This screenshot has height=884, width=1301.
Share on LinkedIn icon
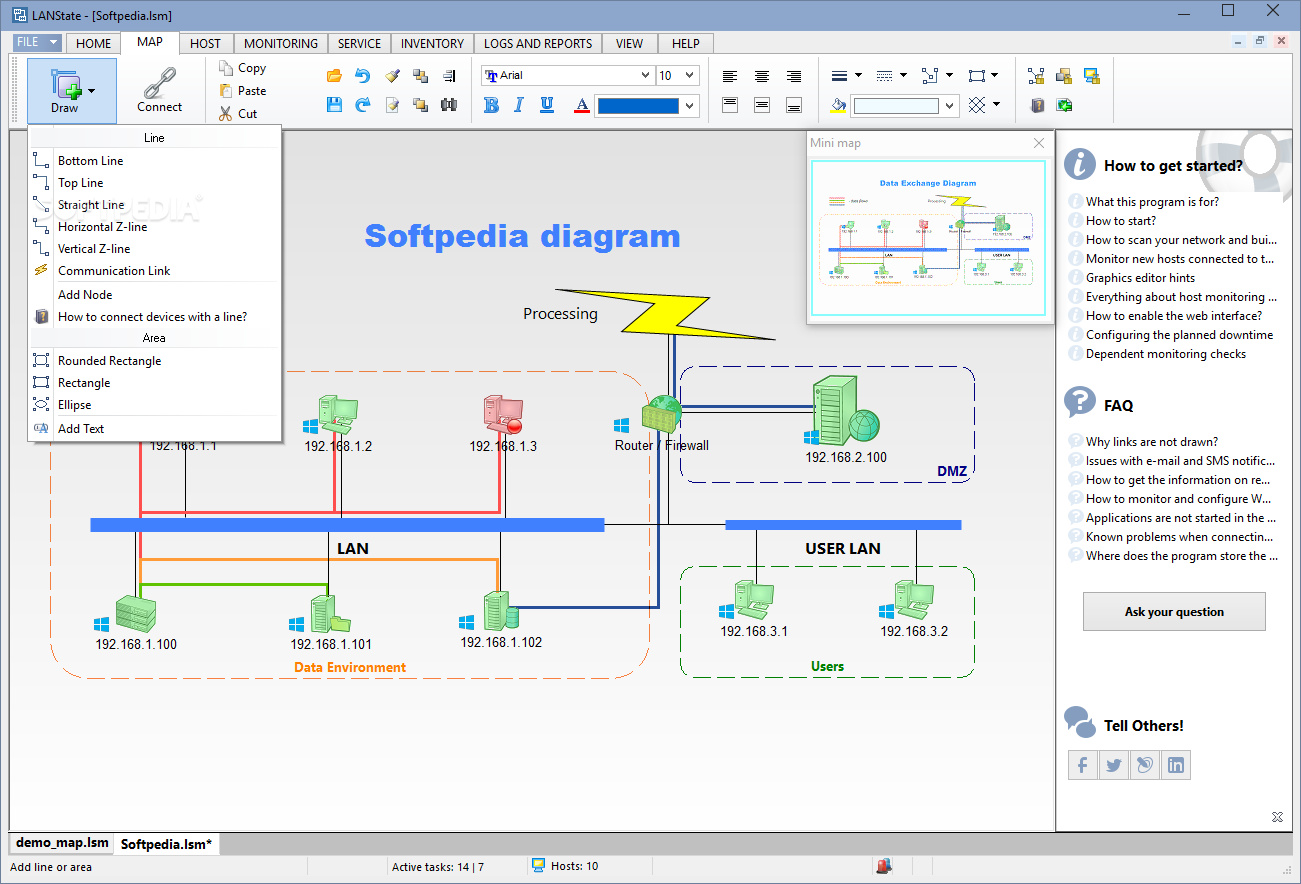pyautogui.click(x=1176, y=765)
